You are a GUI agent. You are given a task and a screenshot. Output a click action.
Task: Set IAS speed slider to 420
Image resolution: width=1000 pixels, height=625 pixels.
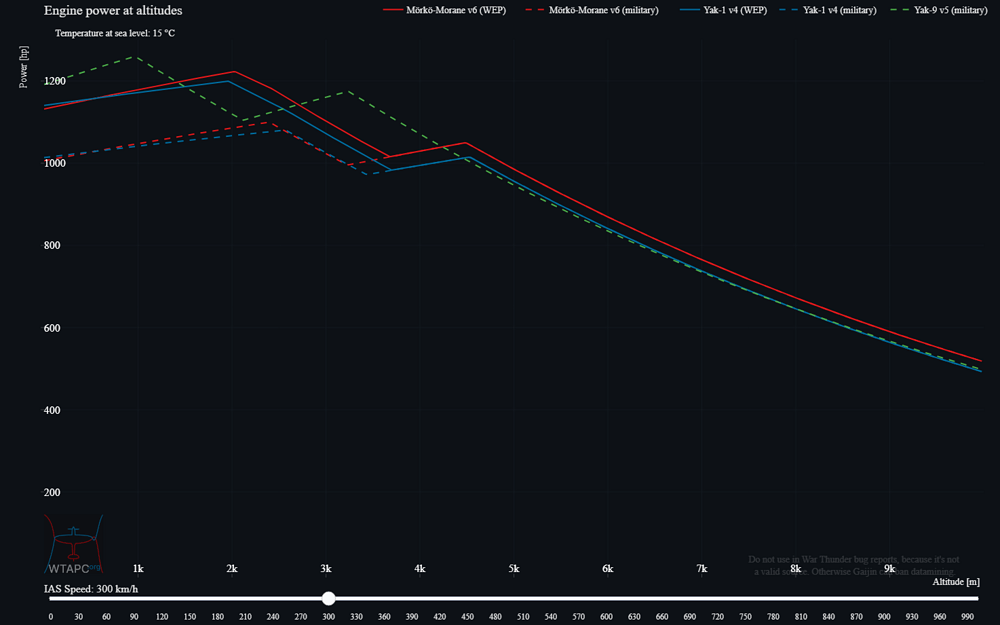439,617
